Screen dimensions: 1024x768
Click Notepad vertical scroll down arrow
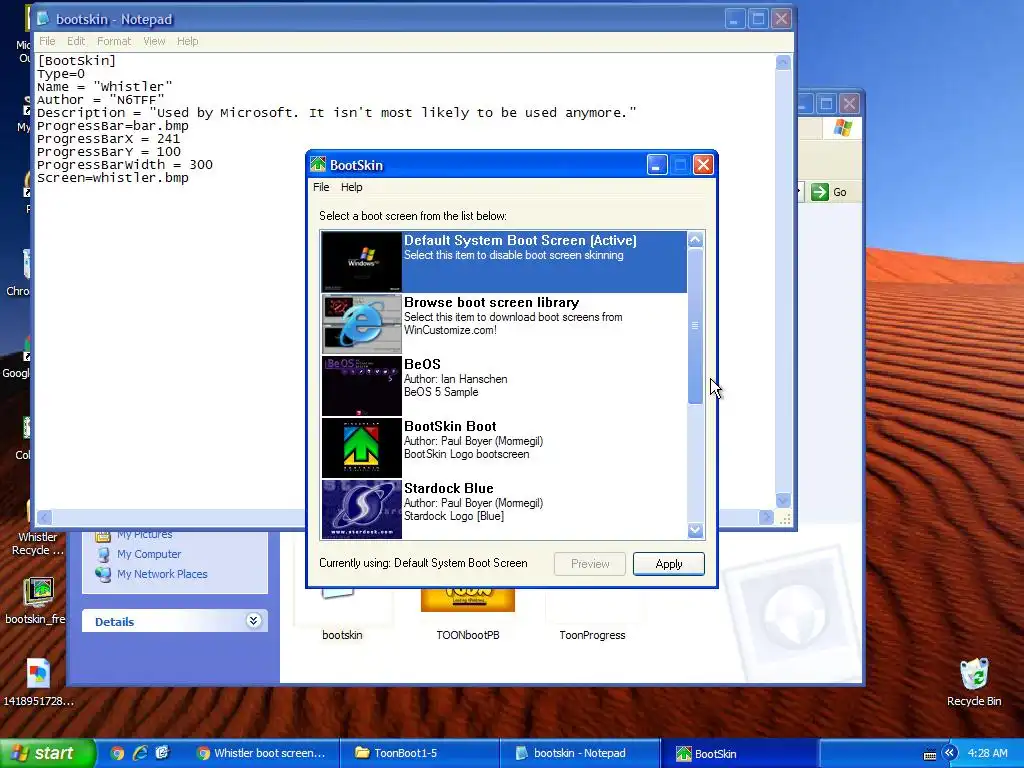click(783, 500)
